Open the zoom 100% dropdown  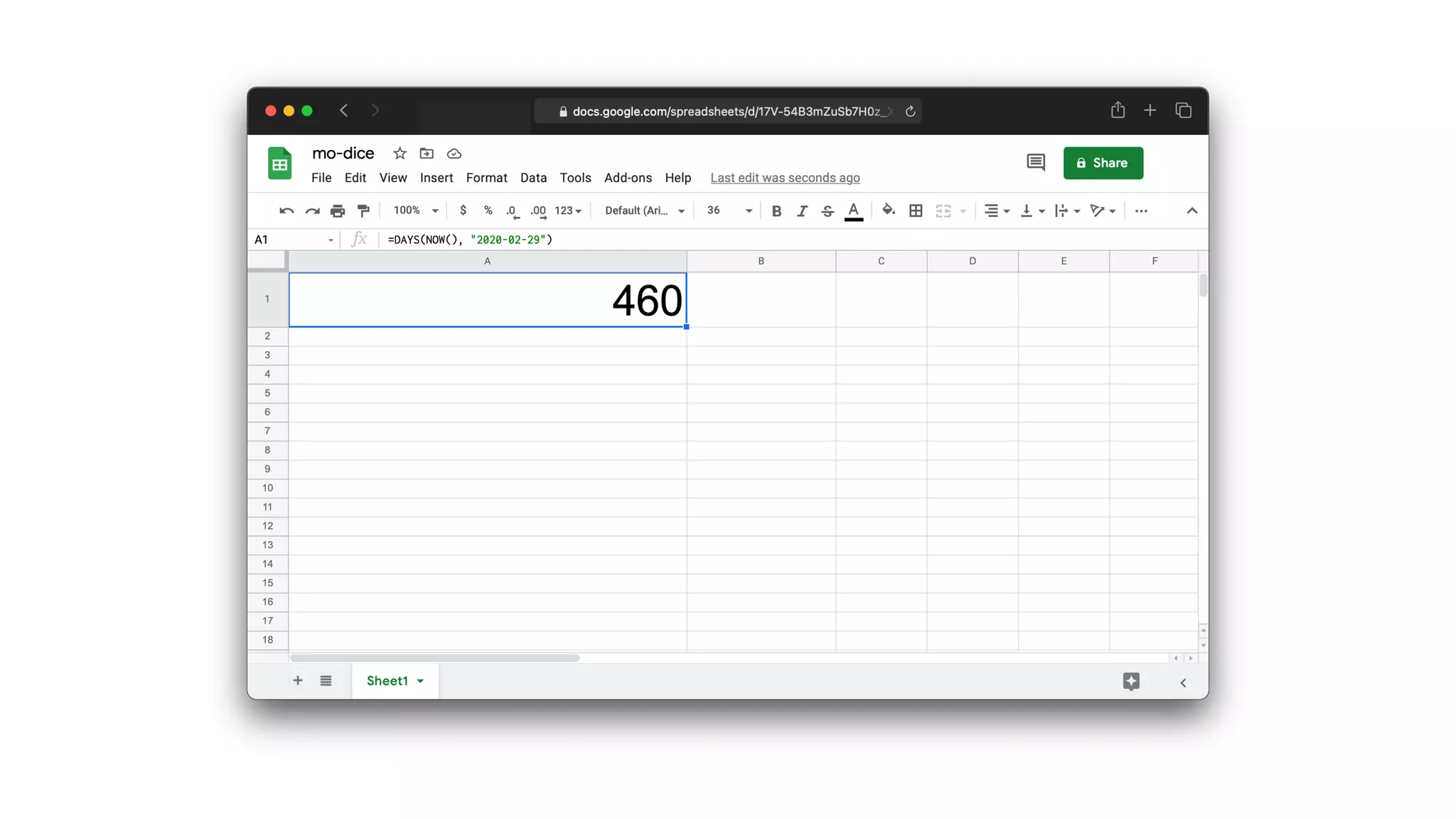pos(416,210)
